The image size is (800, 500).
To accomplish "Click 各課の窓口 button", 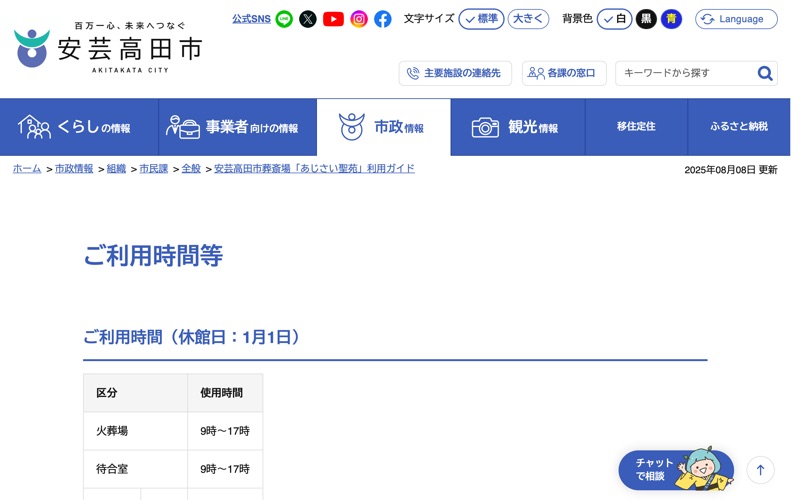I will [x=564, y=73].
